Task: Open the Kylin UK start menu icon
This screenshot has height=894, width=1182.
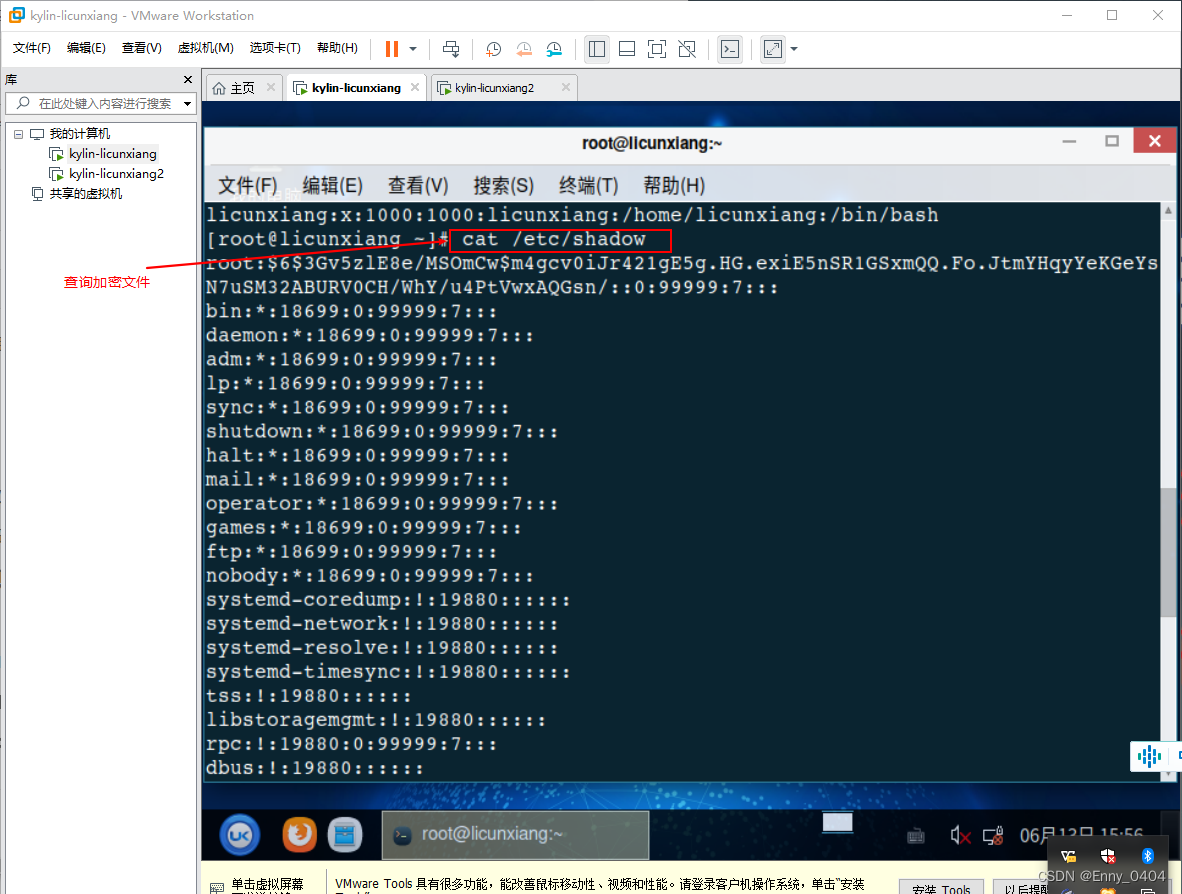Action: tap(240, 835)
